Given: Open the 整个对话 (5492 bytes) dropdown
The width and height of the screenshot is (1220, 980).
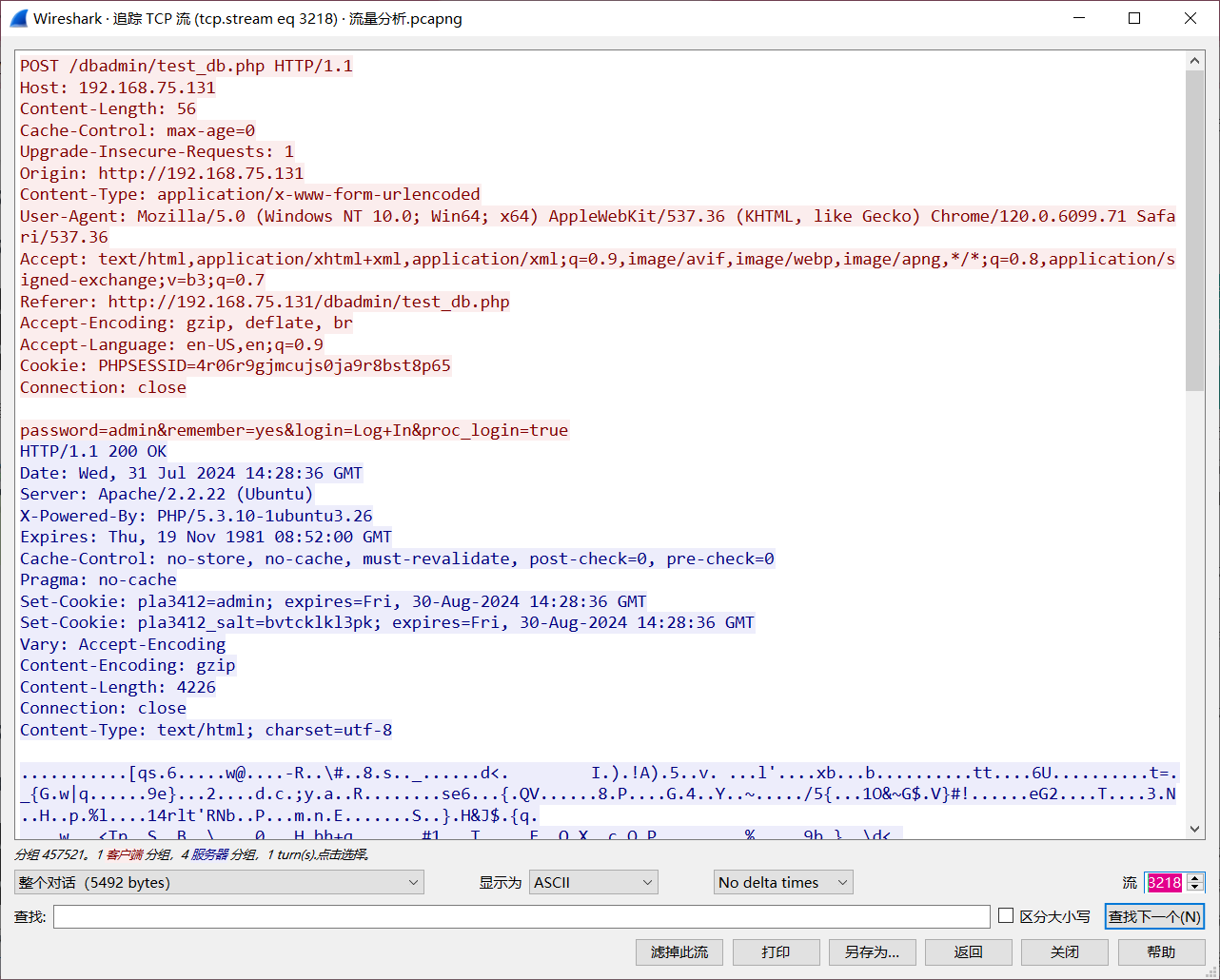Looking at the screenshot, I should [x=219, y=882].
